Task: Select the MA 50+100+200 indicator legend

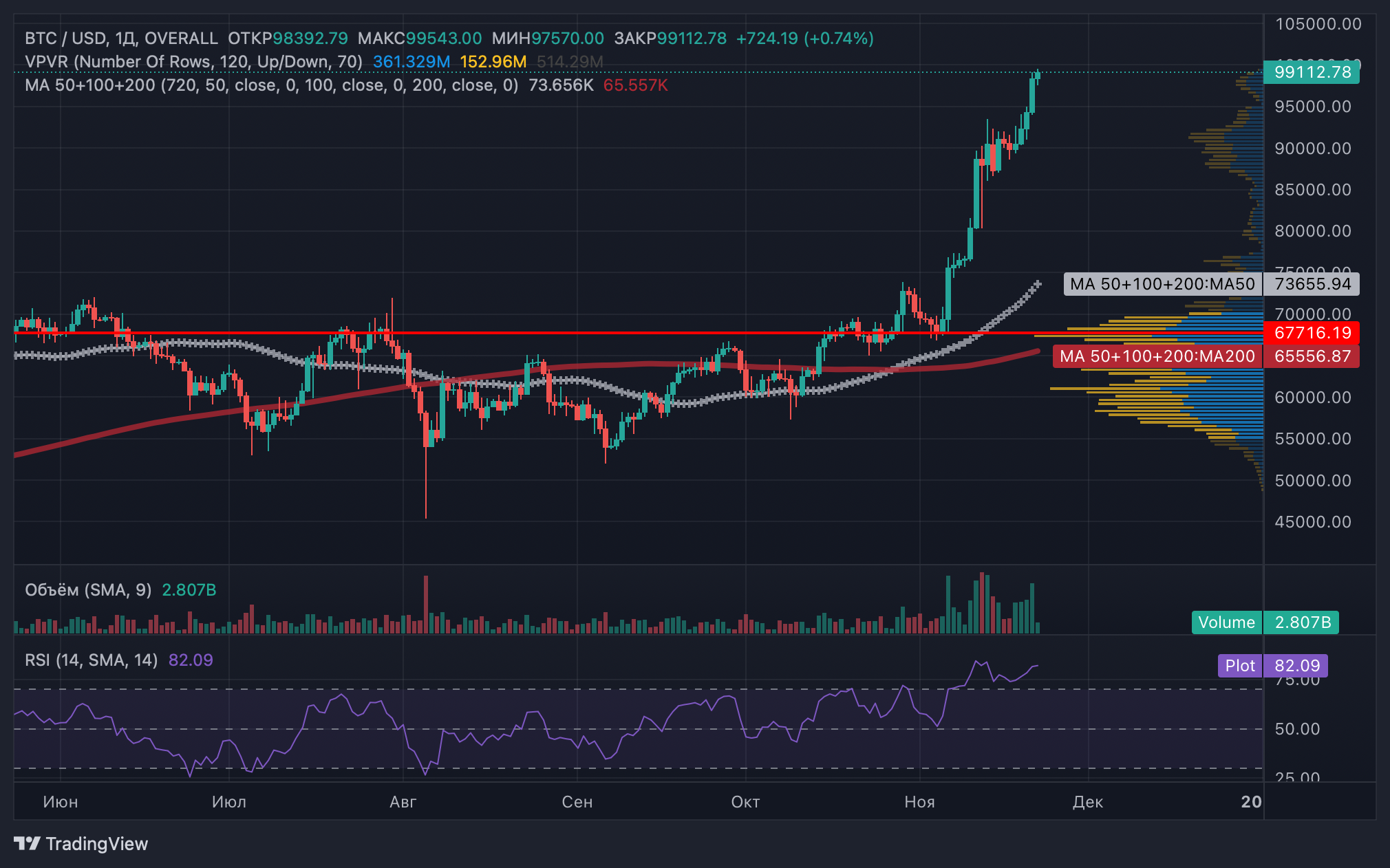Action: [271, 85]
